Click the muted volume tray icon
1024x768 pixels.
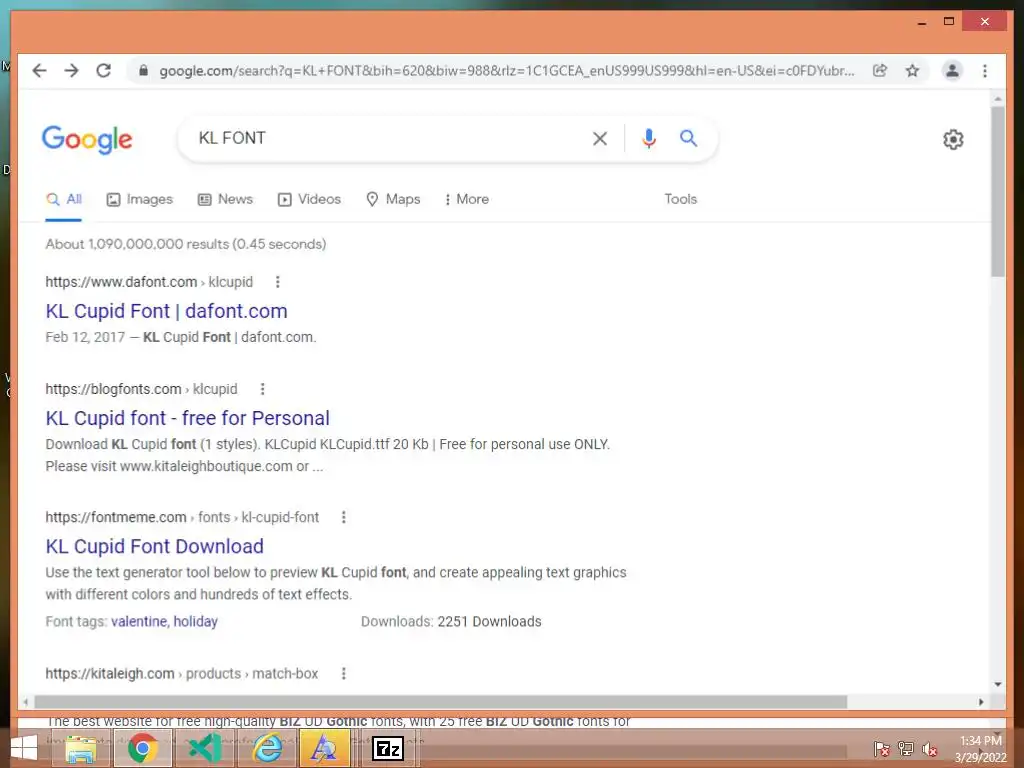929,749
